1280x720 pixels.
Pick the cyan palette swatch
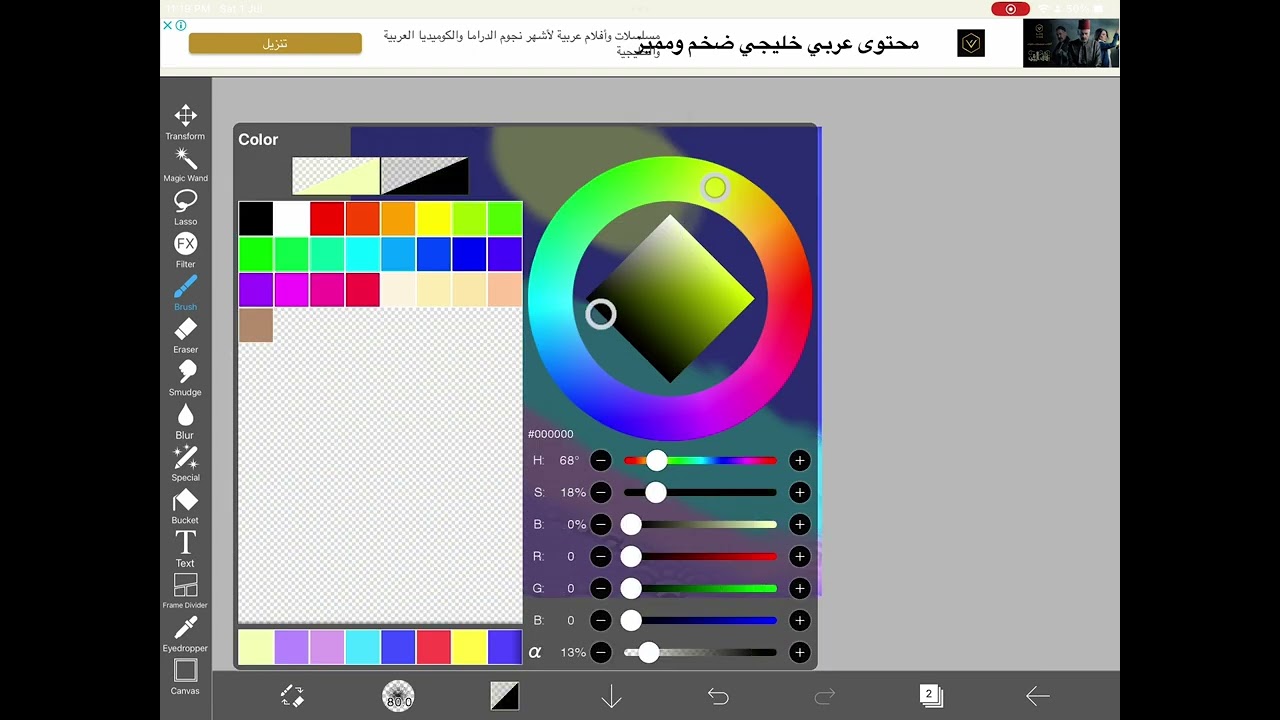click(x=362, y=254)
